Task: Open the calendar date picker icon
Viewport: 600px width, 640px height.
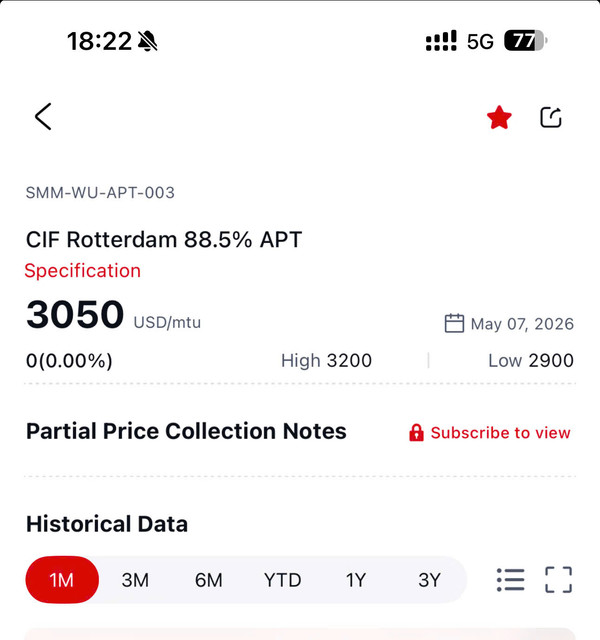Action: (x=454, y=324)
